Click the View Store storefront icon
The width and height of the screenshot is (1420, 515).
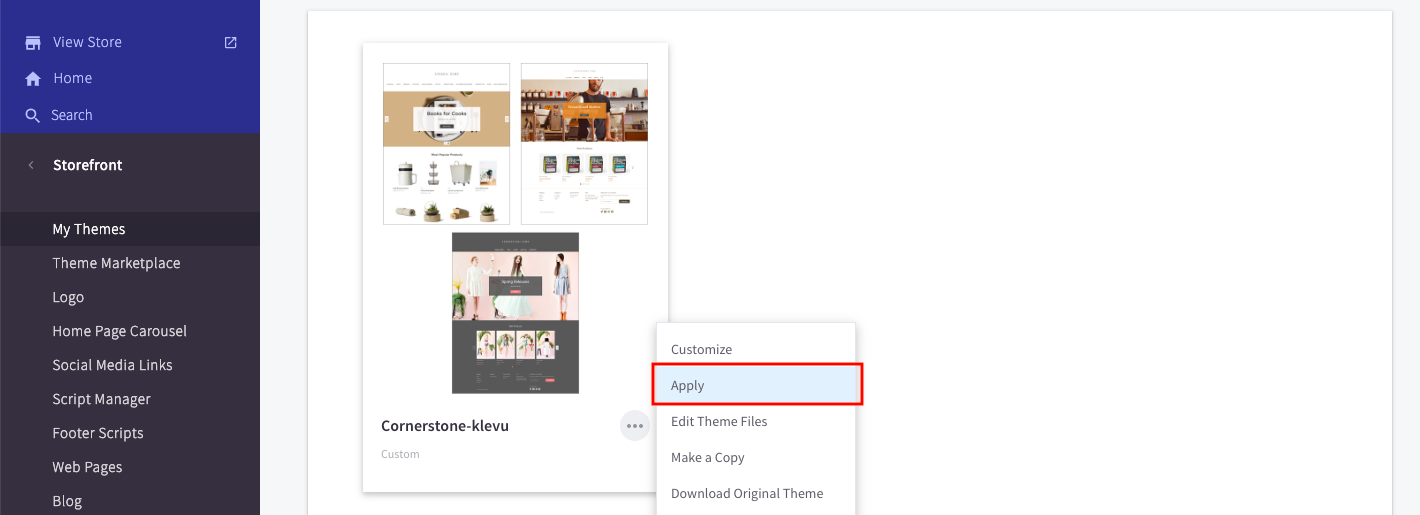coord(33,42)
